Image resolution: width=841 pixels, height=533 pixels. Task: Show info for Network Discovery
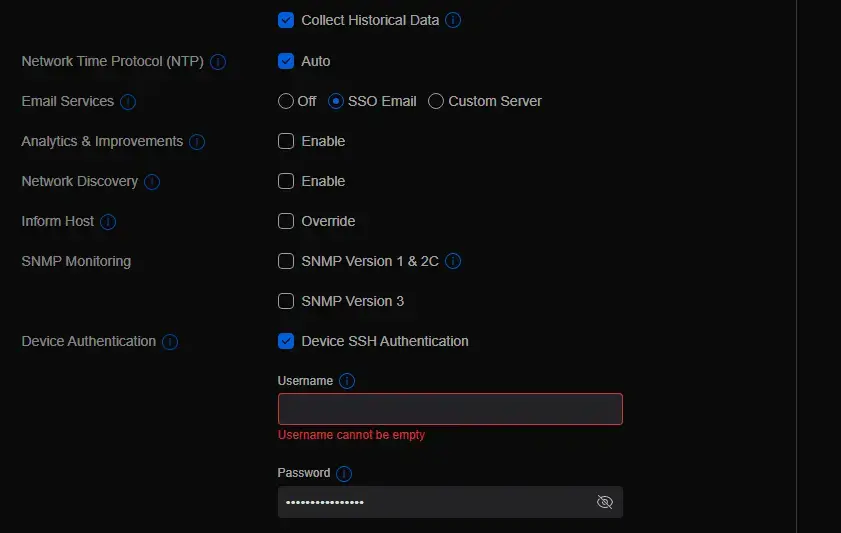(x=152, y=182)
